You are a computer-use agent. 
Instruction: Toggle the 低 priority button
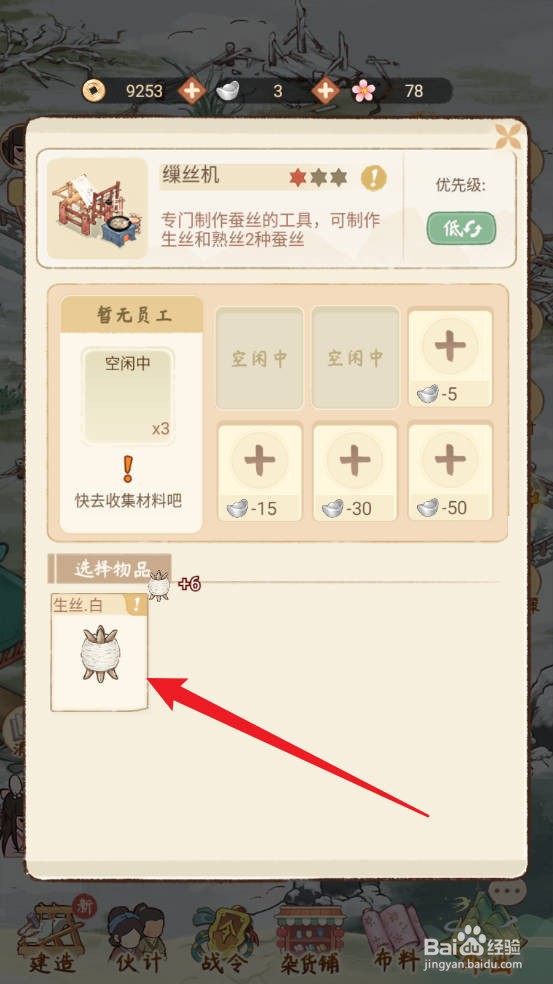pyautogui.click(x=461, y=228)
